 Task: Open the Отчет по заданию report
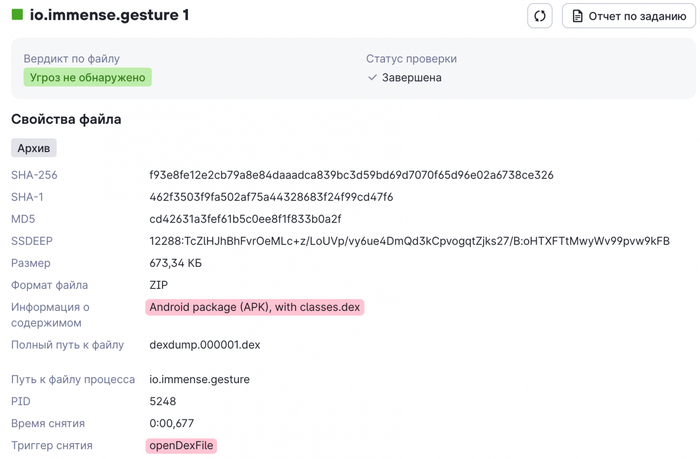tap(629, 16)
